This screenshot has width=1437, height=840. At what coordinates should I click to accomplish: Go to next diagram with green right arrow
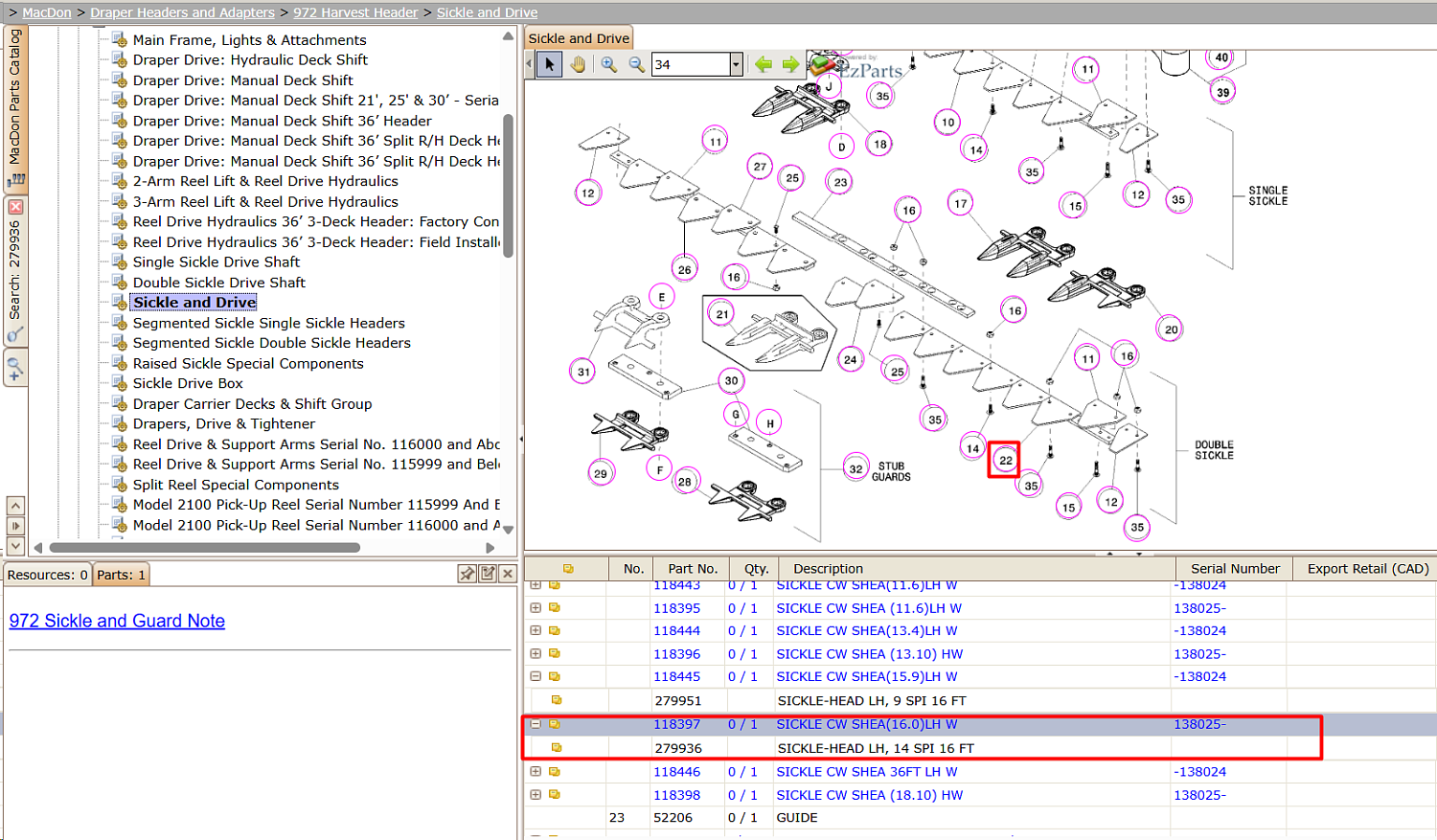coord(790,64)
